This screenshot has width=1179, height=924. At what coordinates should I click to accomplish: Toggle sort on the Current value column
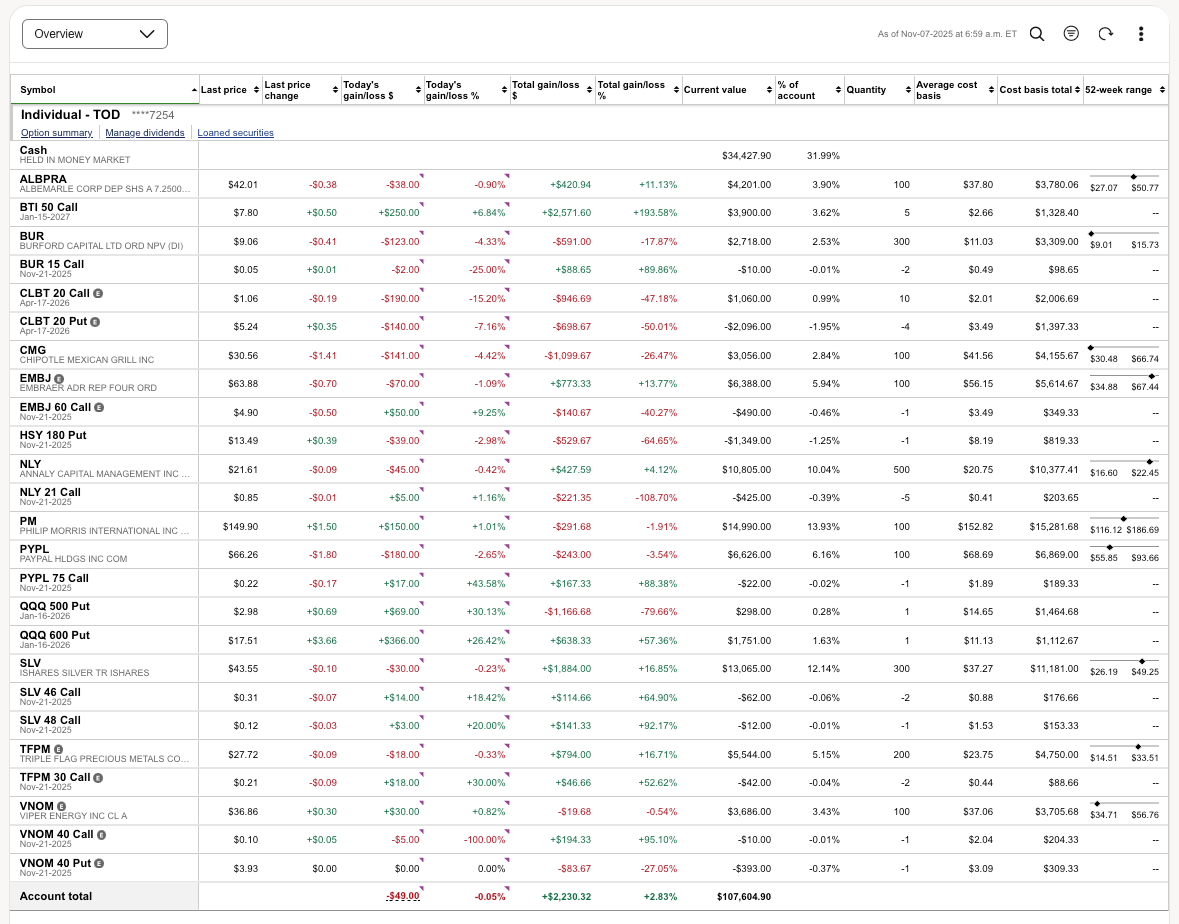(x=768, y=90)
